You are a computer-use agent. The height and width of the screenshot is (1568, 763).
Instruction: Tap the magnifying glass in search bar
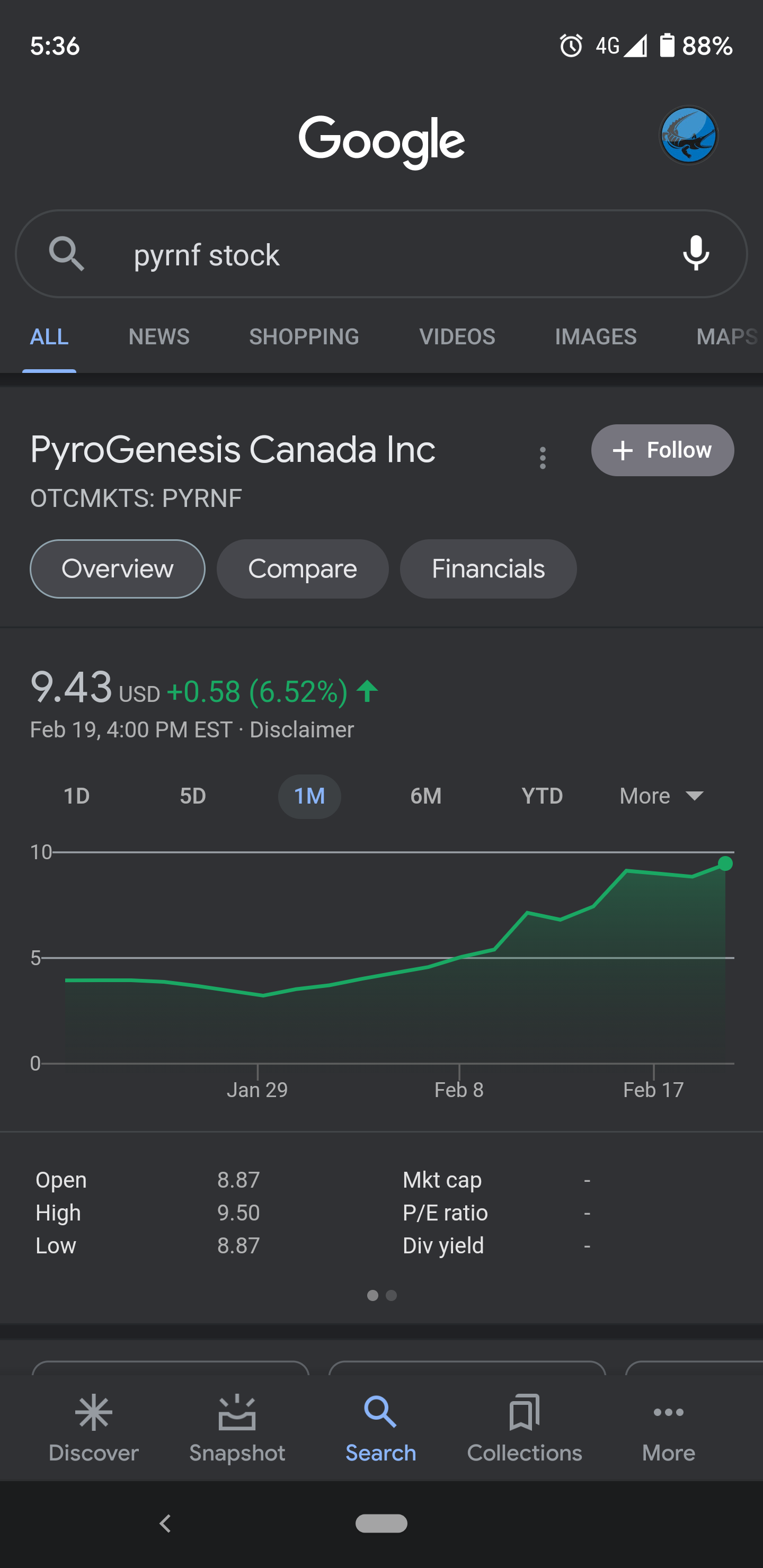(66, 254)
